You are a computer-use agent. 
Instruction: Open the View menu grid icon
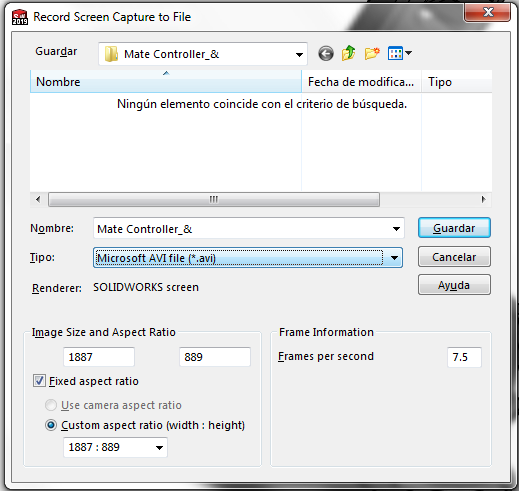coord(399,53)
